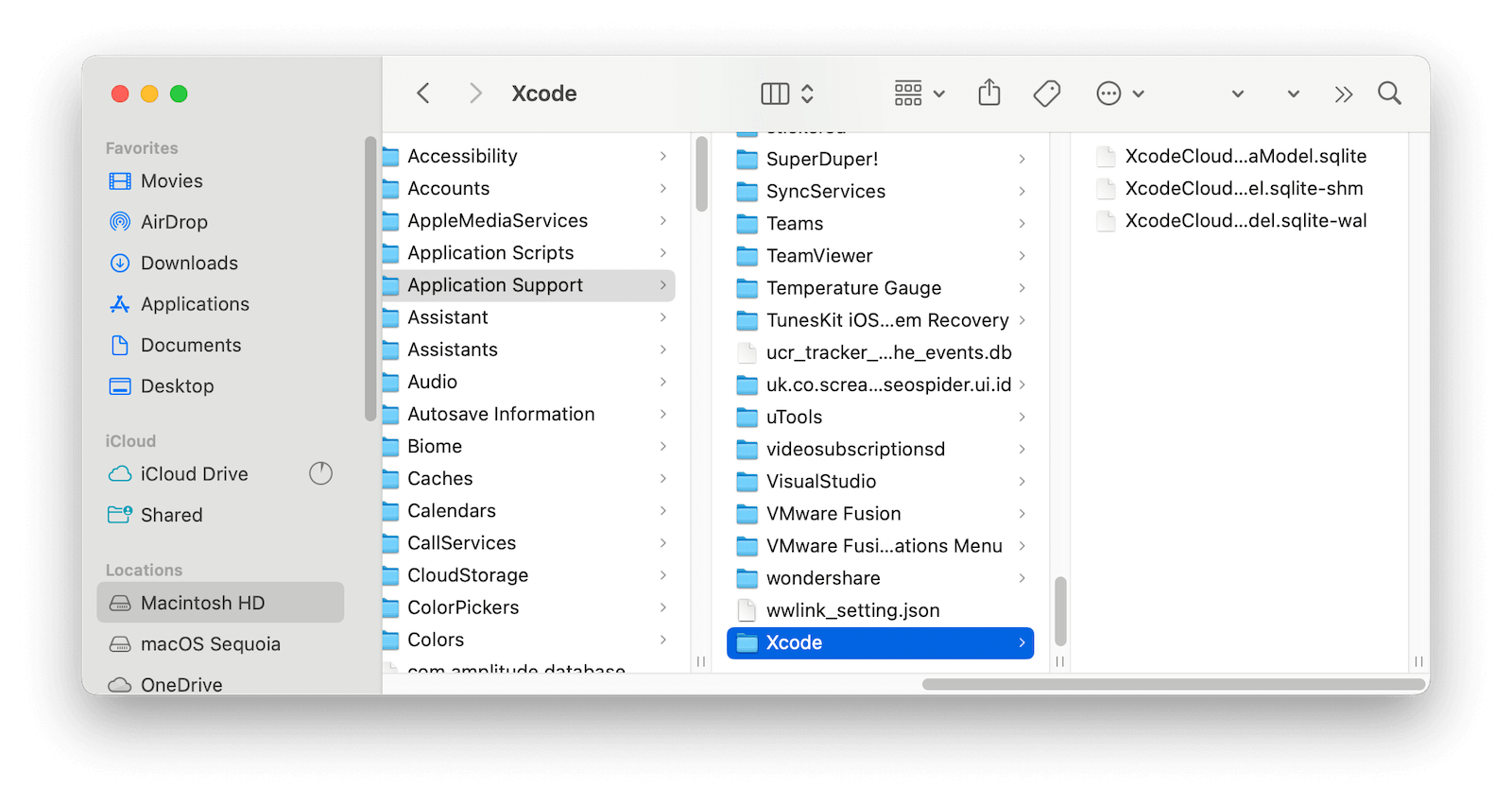Click the sidebar's vertical scrollbar
The image size is (1512, 803).
370,279
